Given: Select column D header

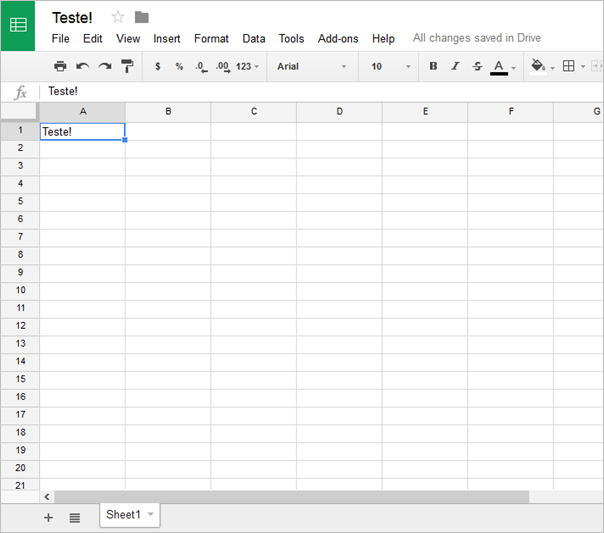Looking at the screenshot, I should pyautogui.click(x=339, y=112).
